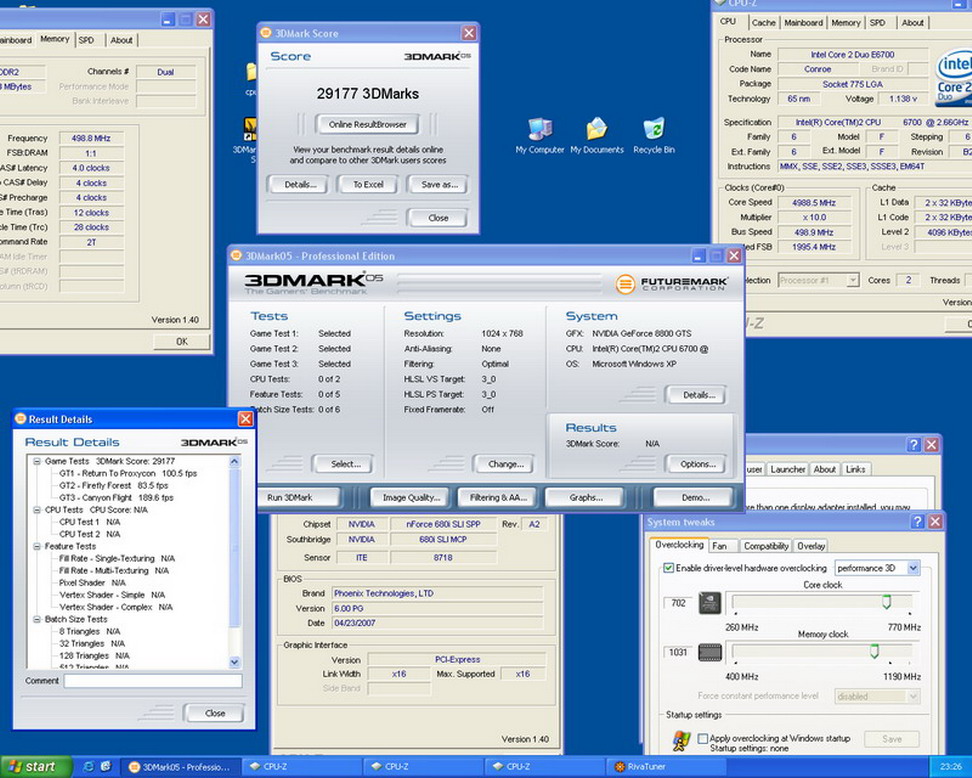Click 3DMark05 taskbar button
Viewport: 972px width, 778px height.
[x=179, y=767]
